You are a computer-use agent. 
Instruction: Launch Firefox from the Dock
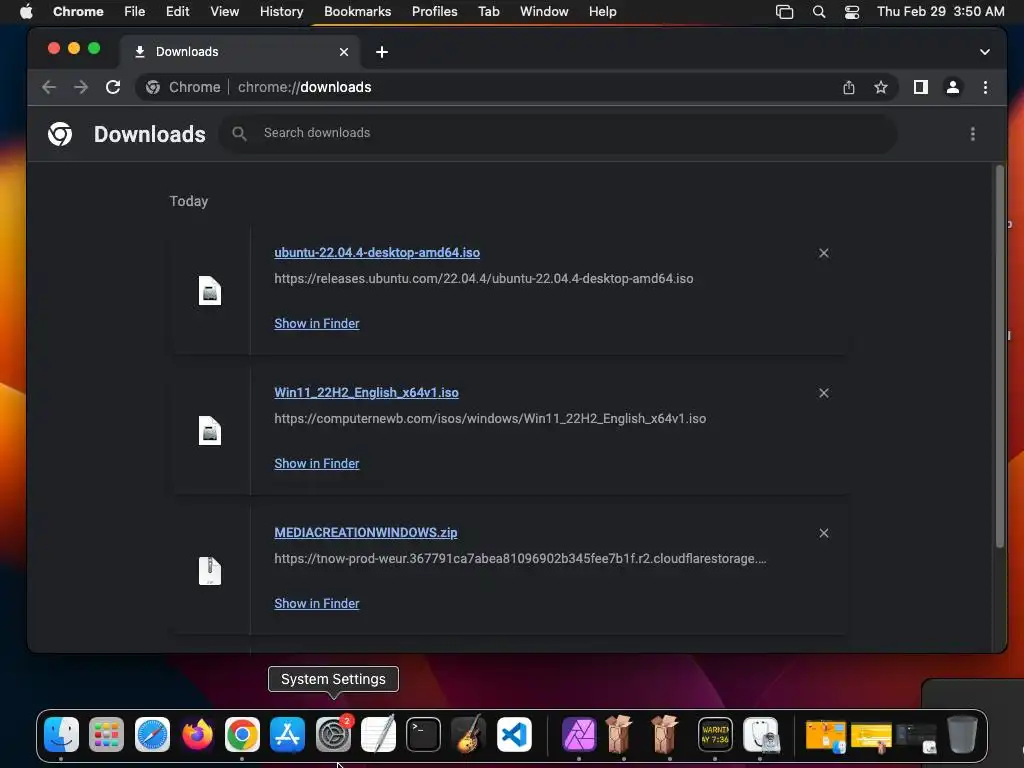[x=197, y=735]
